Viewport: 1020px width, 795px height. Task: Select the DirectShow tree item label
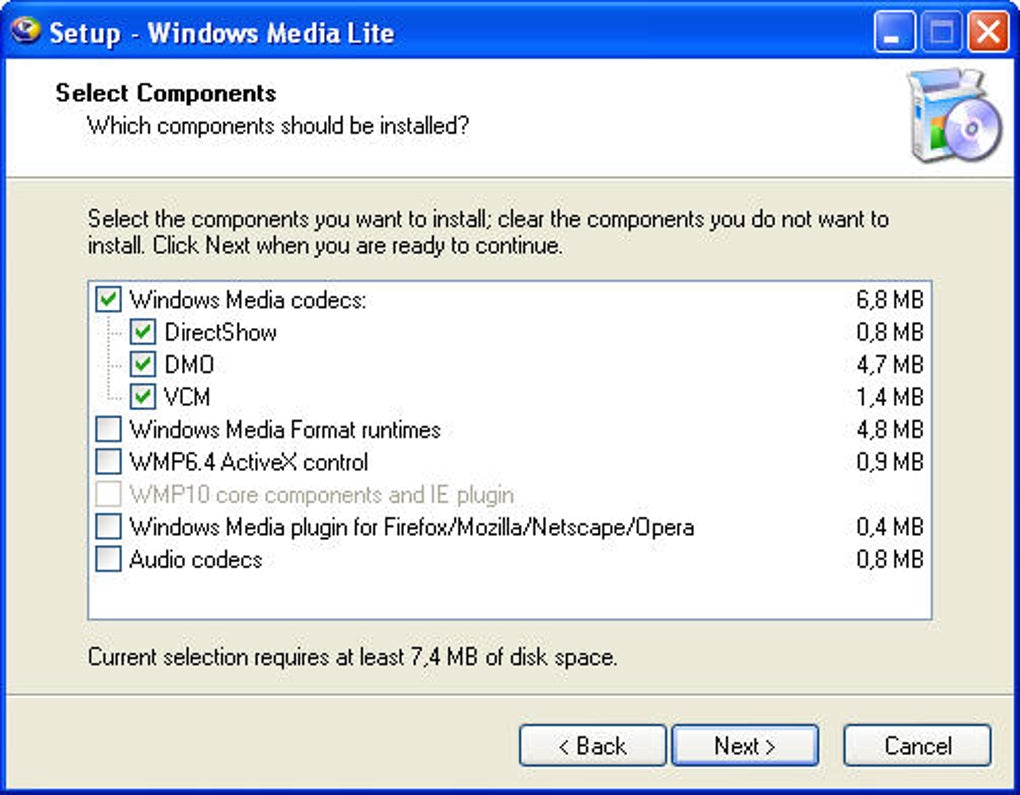(x=220, y=332)
